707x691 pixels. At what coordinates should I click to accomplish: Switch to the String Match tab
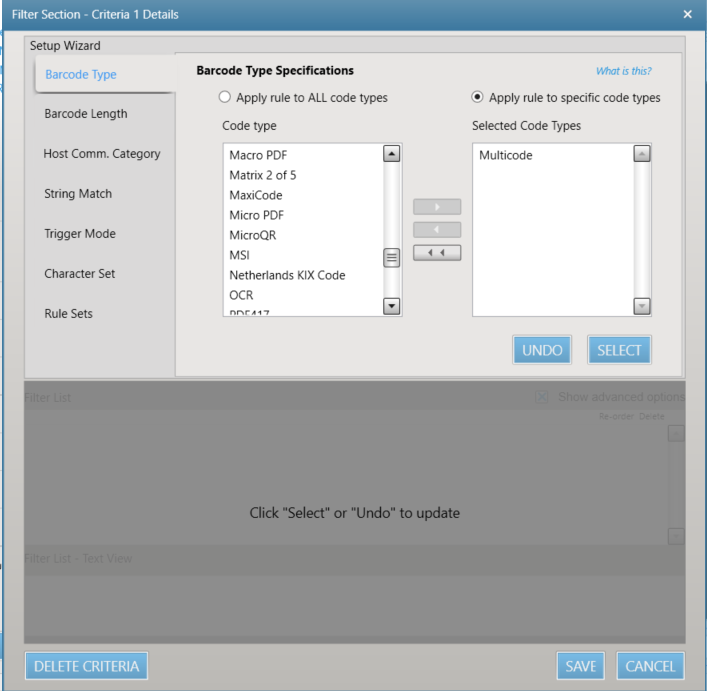pyautogui.click(x=78, y=194)
